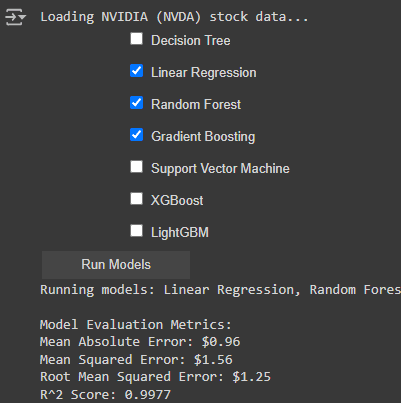The width and height of the screenshot is (401, 403).
Task: Tick the Support Vector Machine checkbox
Action: [136, 167]
